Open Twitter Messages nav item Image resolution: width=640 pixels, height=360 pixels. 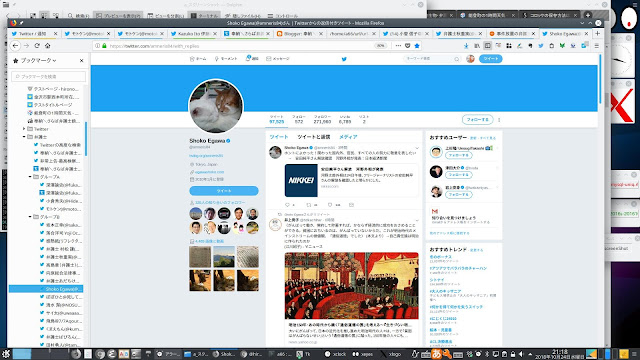pos(278,59)
